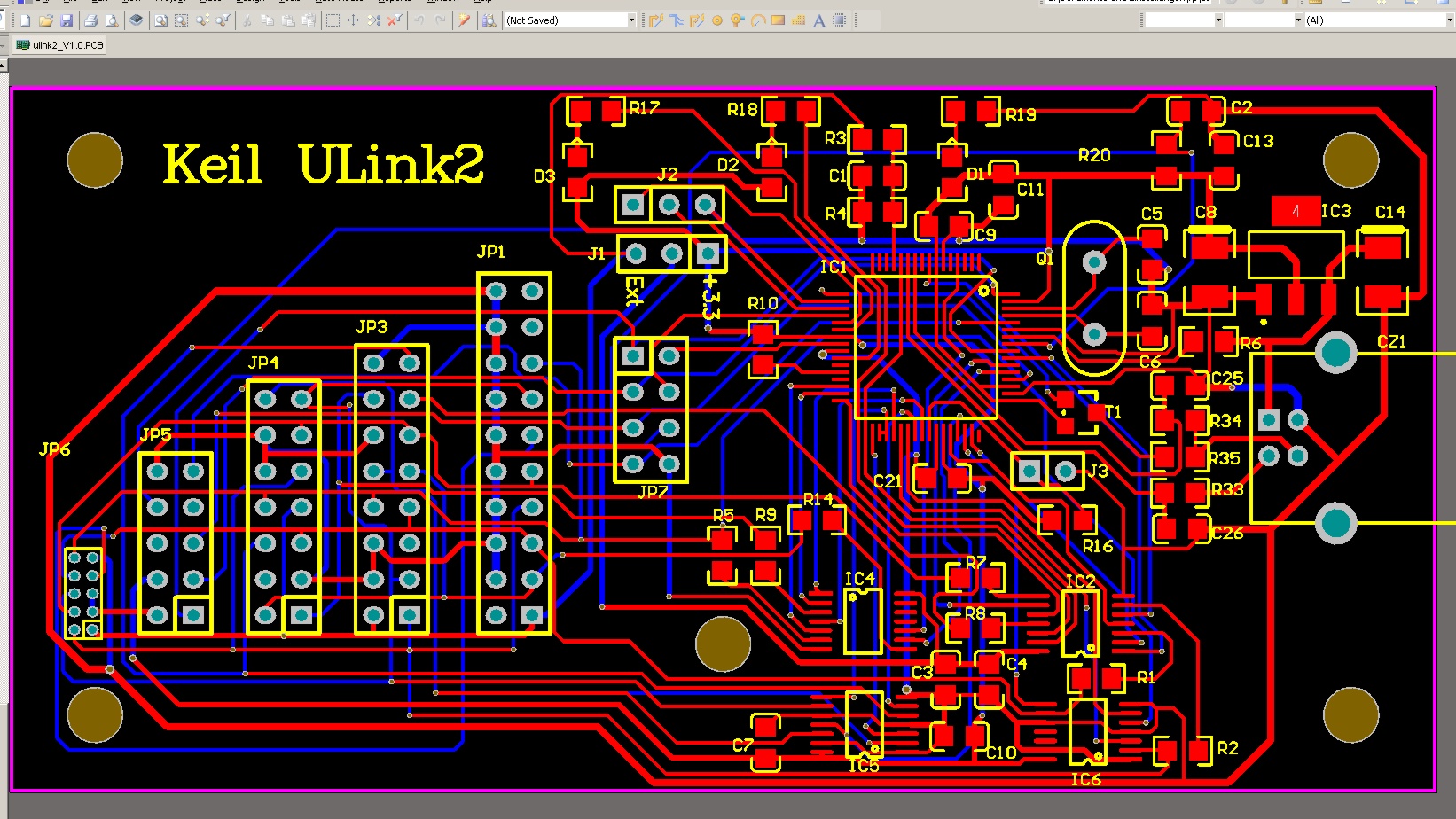Select the JP3 designator text

coord(372,327)
